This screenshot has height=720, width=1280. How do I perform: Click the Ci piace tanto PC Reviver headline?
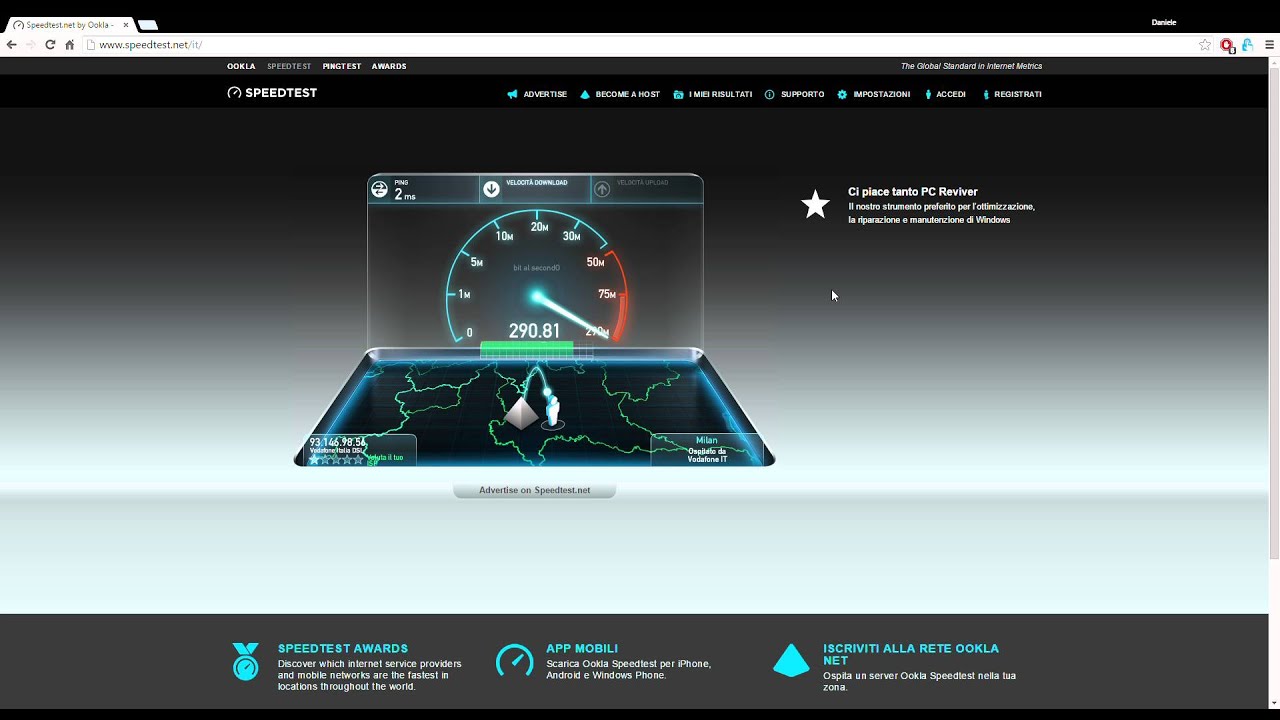pyautogui.click(x=913, y=191)
